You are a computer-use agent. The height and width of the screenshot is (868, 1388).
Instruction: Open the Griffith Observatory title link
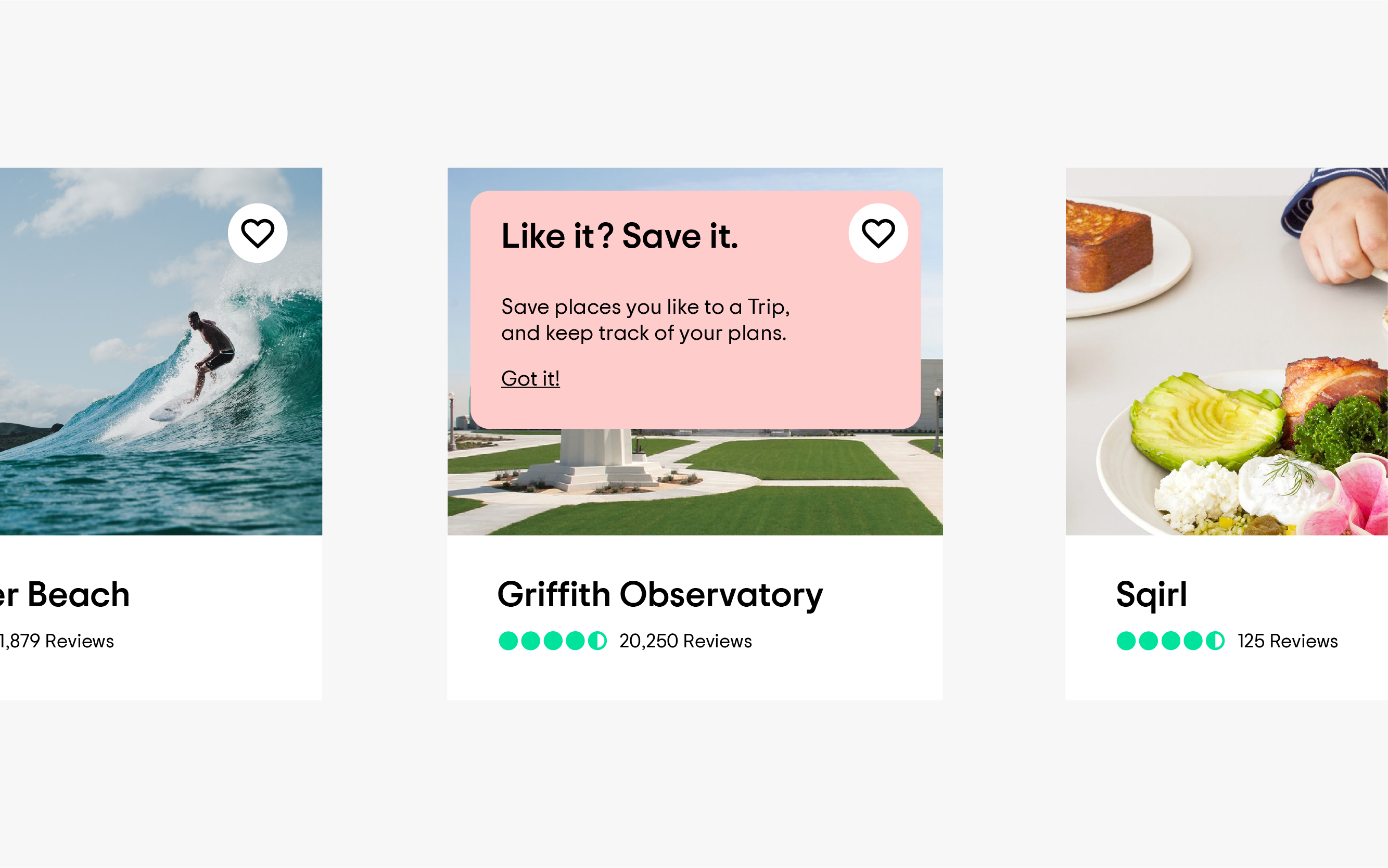tap(659, 595)
